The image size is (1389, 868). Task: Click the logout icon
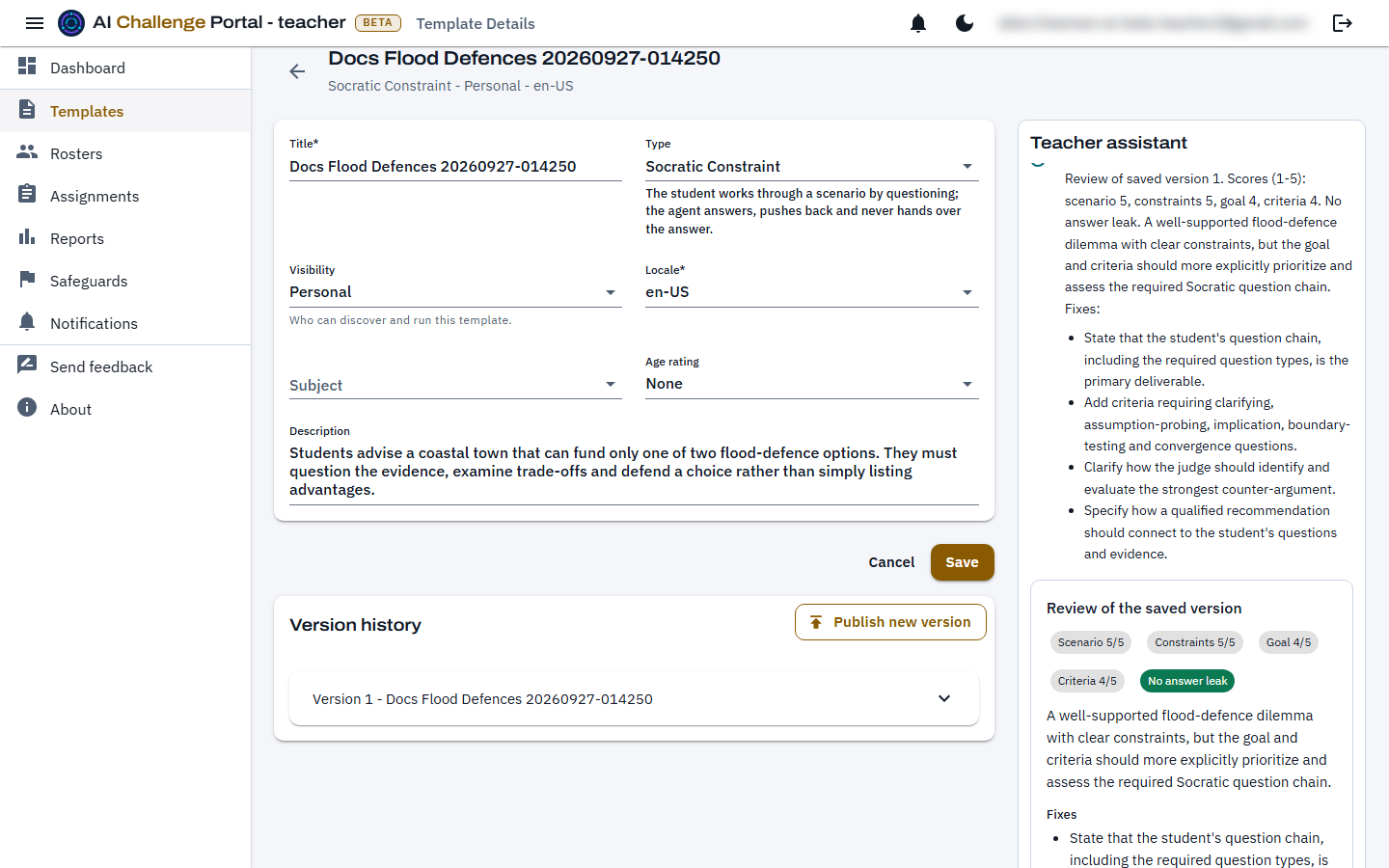[x=1343, y=23]
